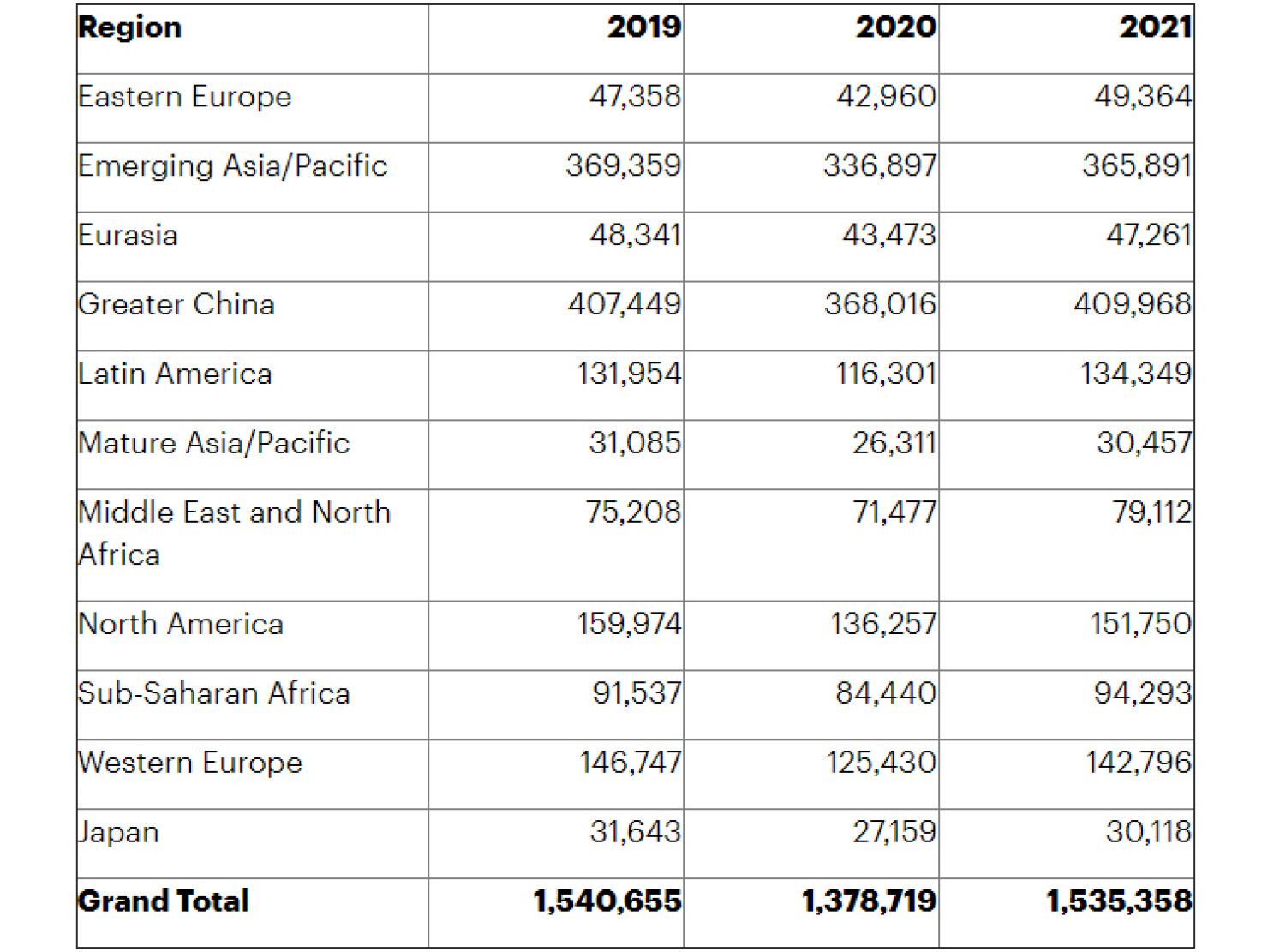
Task: Click the 2019 column header
Action: click(643, 27)
